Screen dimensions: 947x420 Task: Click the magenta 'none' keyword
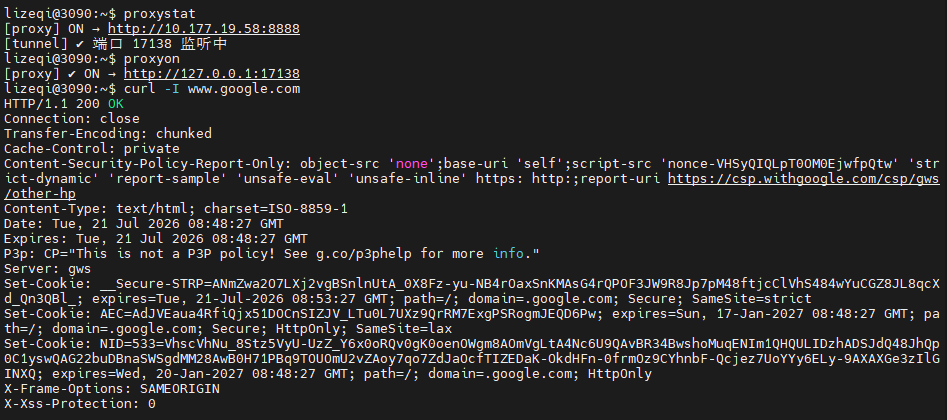click(412, 164)
